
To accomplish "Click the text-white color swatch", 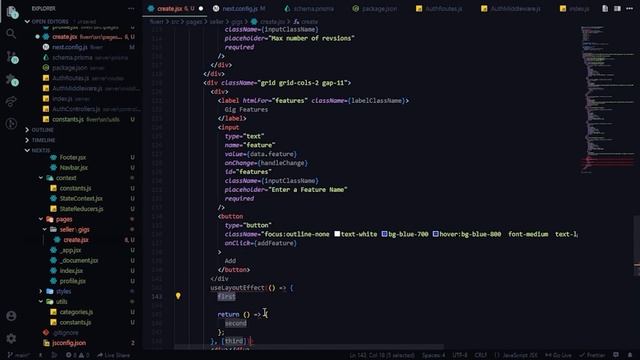I will click(337, 234).
